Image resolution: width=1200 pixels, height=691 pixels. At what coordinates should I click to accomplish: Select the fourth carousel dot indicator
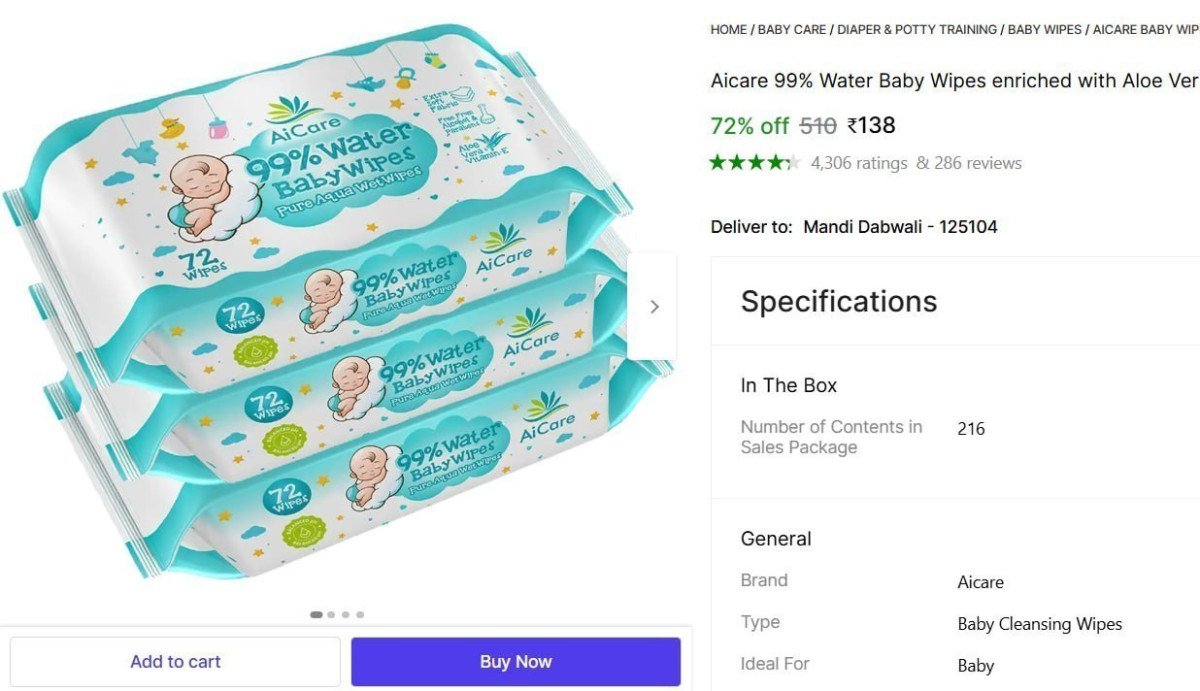tap(360, 615)
